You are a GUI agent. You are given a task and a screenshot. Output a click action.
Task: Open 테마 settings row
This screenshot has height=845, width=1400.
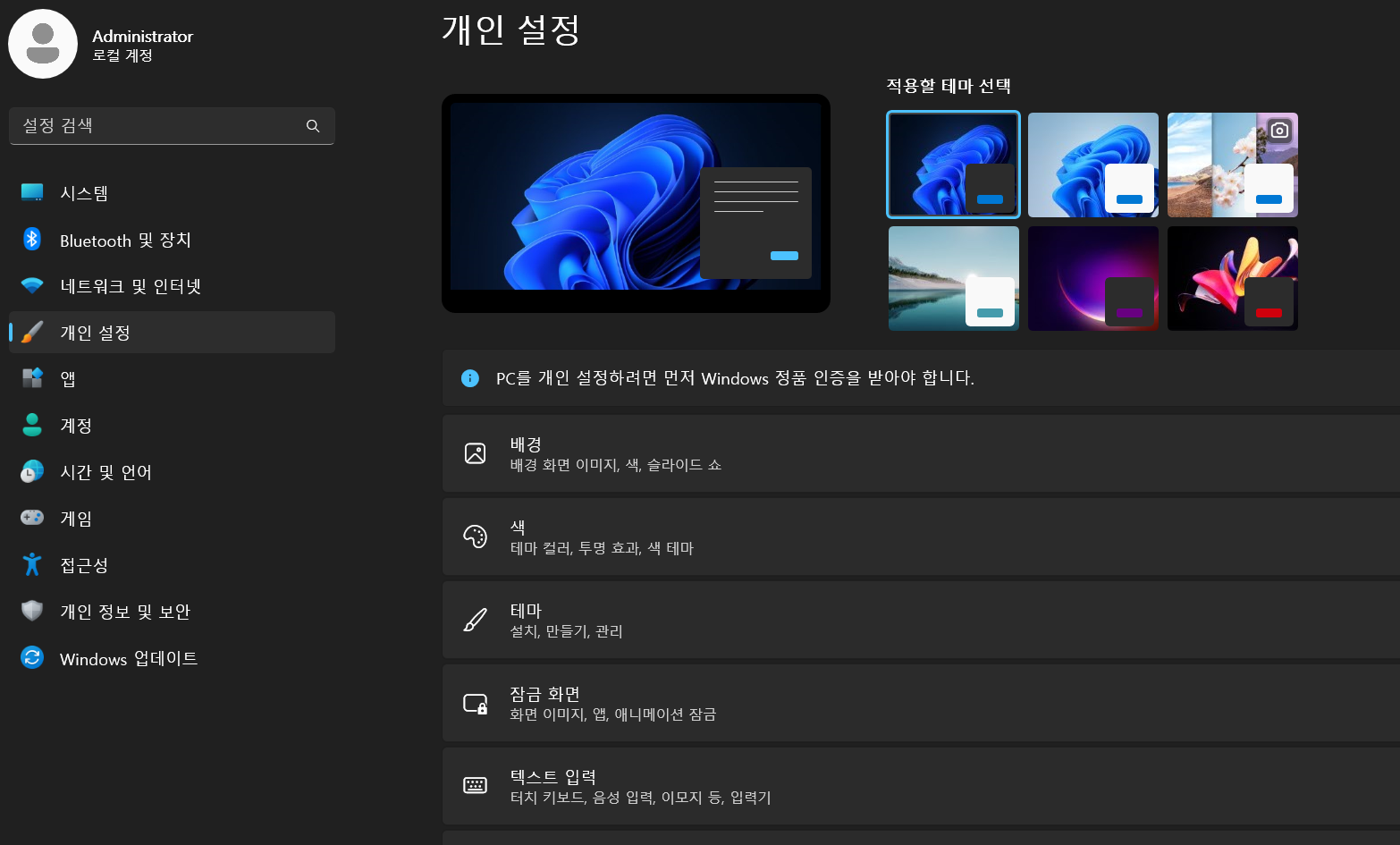[921, 620]
